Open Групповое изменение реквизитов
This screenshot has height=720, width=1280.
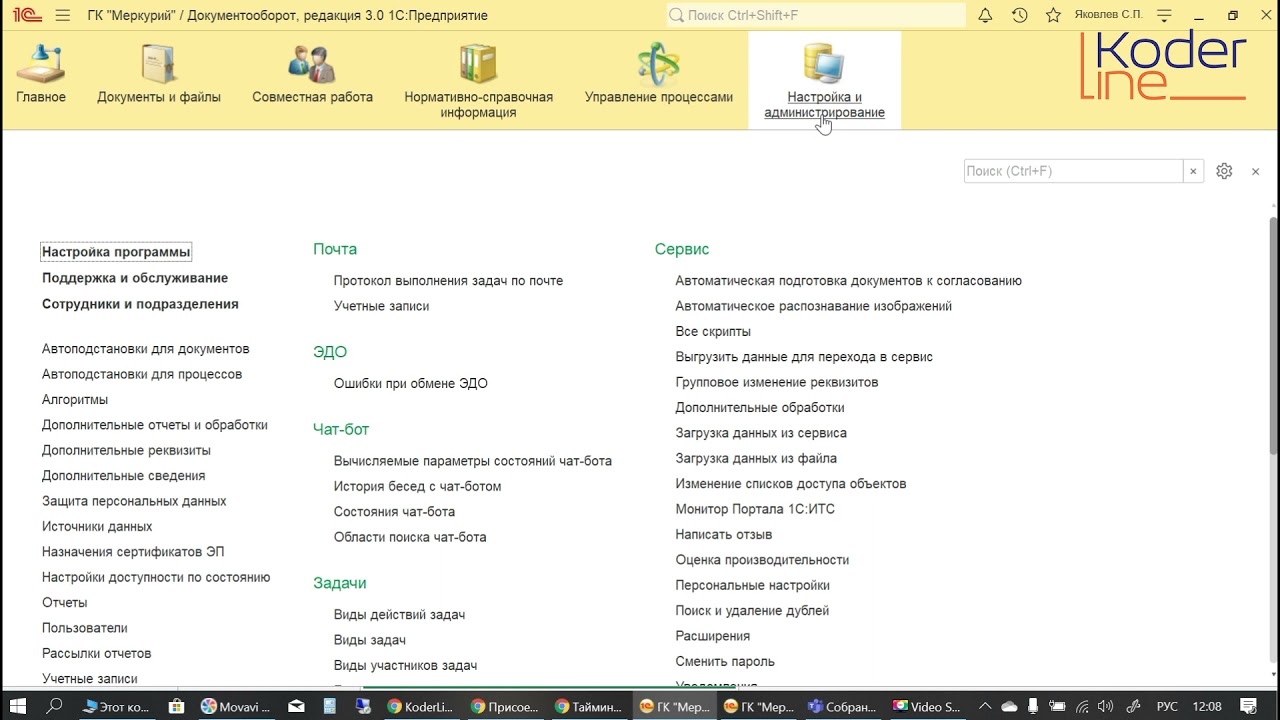[x=777, y=382]
